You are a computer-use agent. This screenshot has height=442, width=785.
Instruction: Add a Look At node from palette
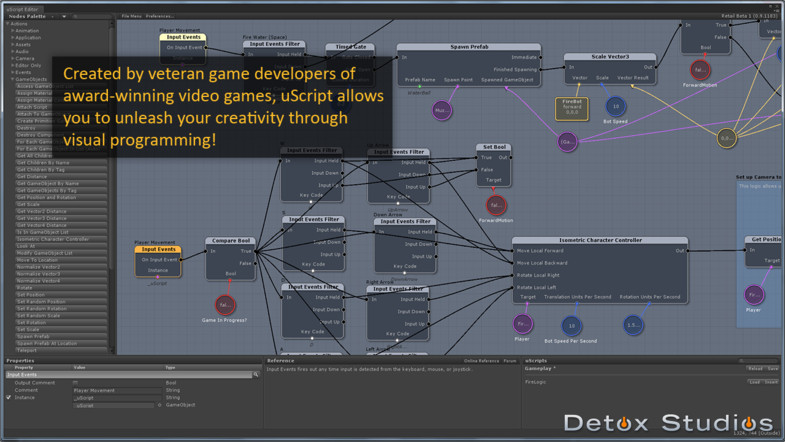point(61,246)
